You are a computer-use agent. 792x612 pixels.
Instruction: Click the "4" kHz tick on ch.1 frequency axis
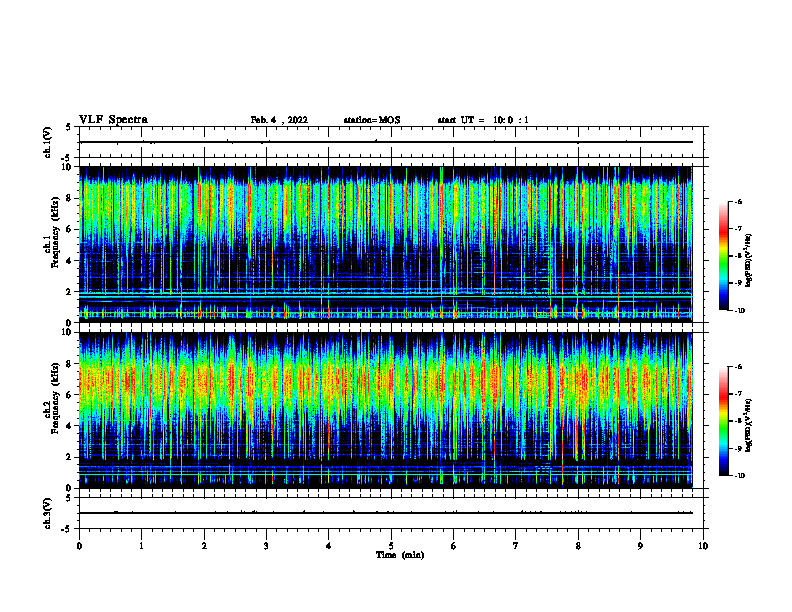click(x=70, y=261)
